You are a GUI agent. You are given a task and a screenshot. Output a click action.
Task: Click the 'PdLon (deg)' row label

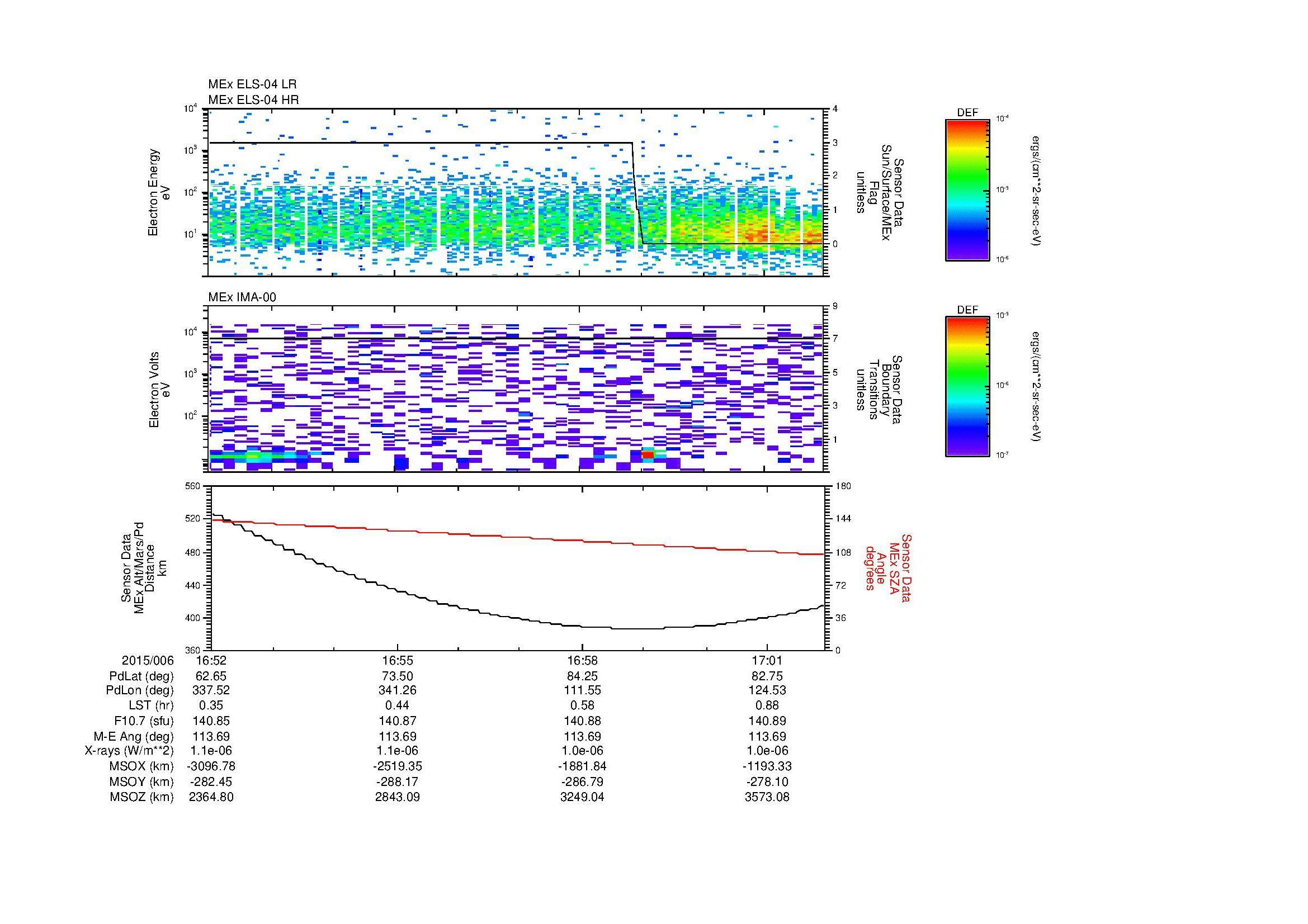point(141,690)
